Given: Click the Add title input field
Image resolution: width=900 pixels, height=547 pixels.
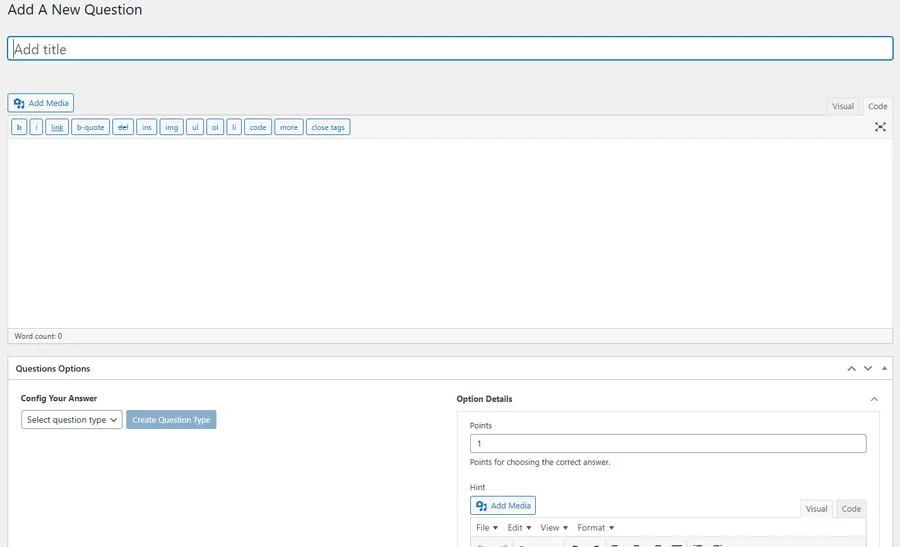Looking at the screenshot, I should point(450,49).
